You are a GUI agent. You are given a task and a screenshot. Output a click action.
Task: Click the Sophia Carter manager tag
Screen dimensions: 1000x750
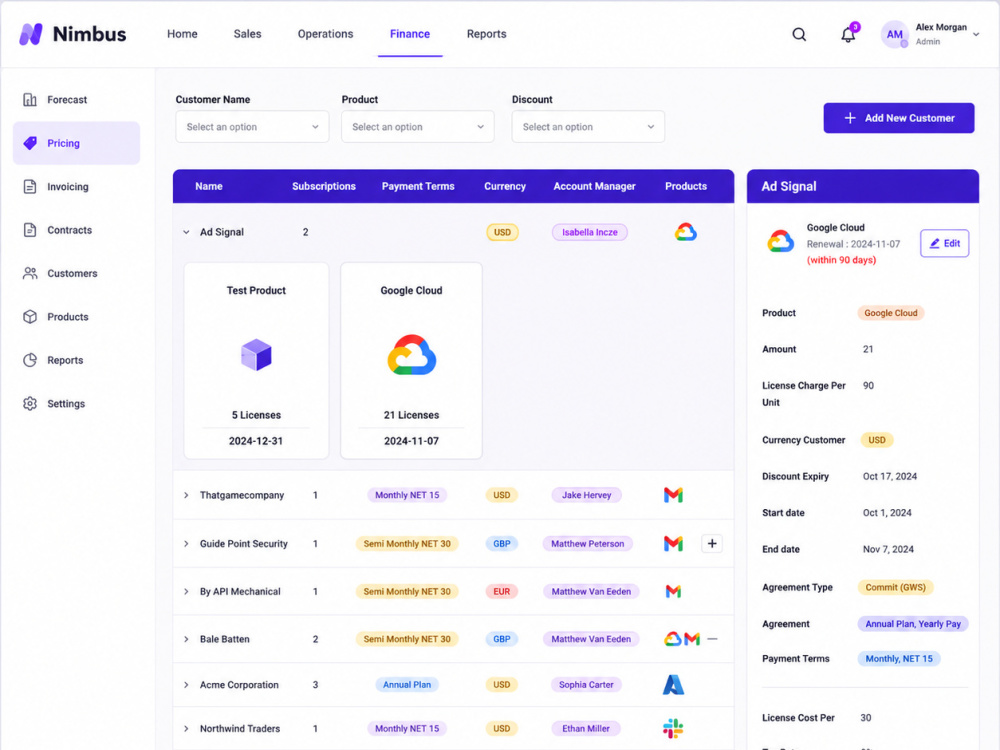[x=586, y=684]
